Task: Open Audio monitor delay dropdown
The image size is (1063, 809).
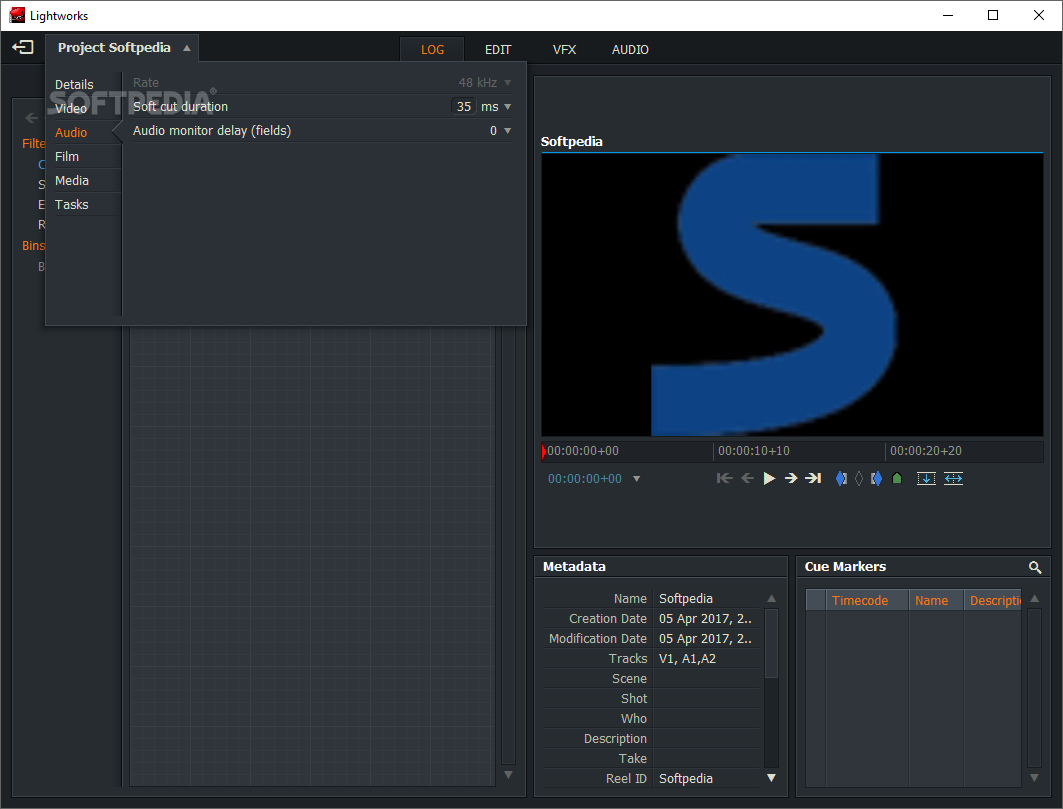Action: [x=508, y=130]
